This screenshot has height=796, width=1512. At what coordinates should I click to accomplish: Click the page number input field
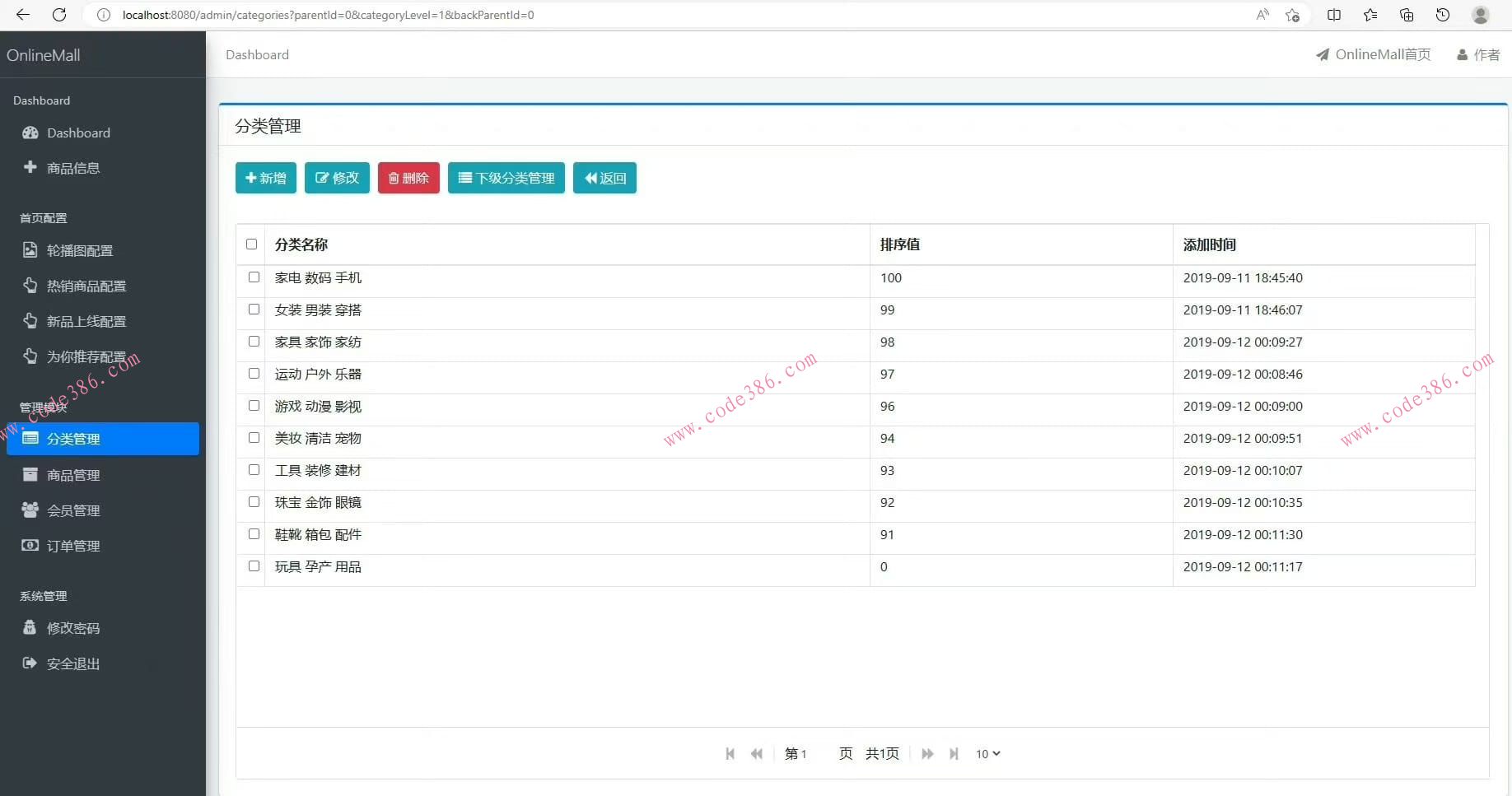point(816,754)
